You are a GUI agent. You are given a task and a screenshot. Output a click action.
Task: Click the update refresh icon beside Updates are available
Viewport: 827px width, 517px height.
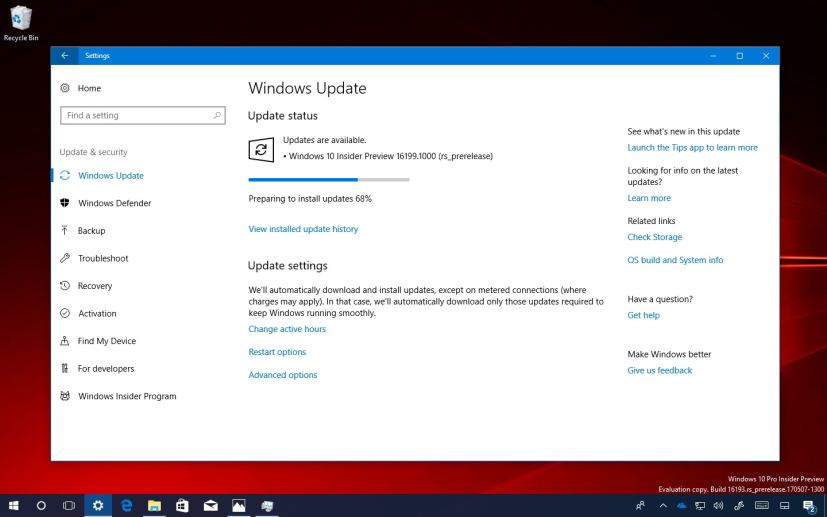(x=261, y=150)
